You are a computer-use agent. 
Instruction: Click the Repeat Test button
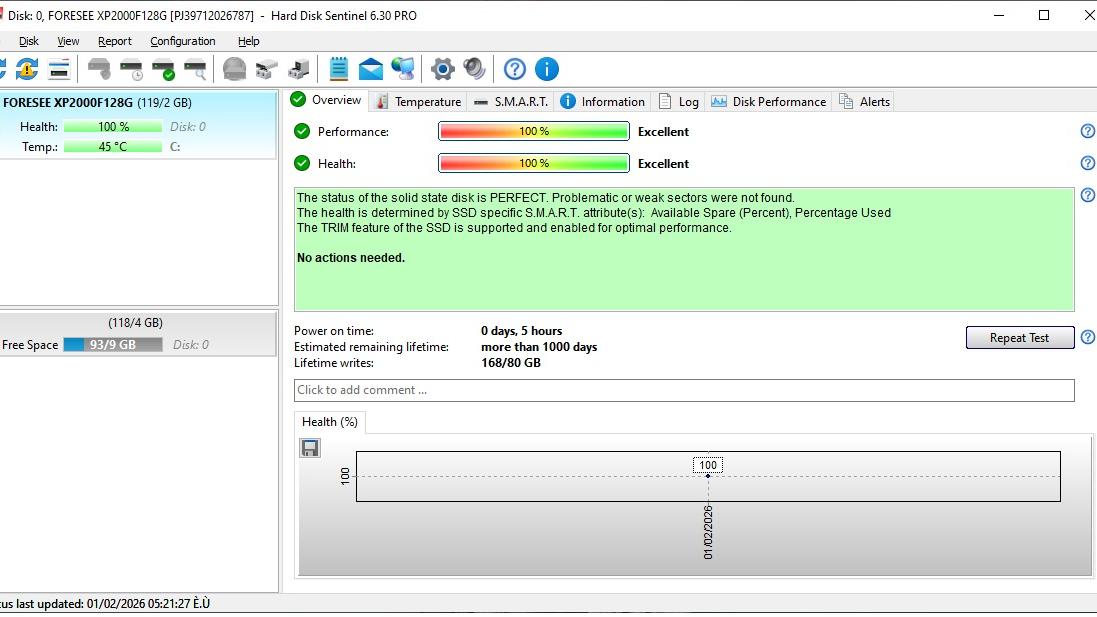(x=1020, y=337)
